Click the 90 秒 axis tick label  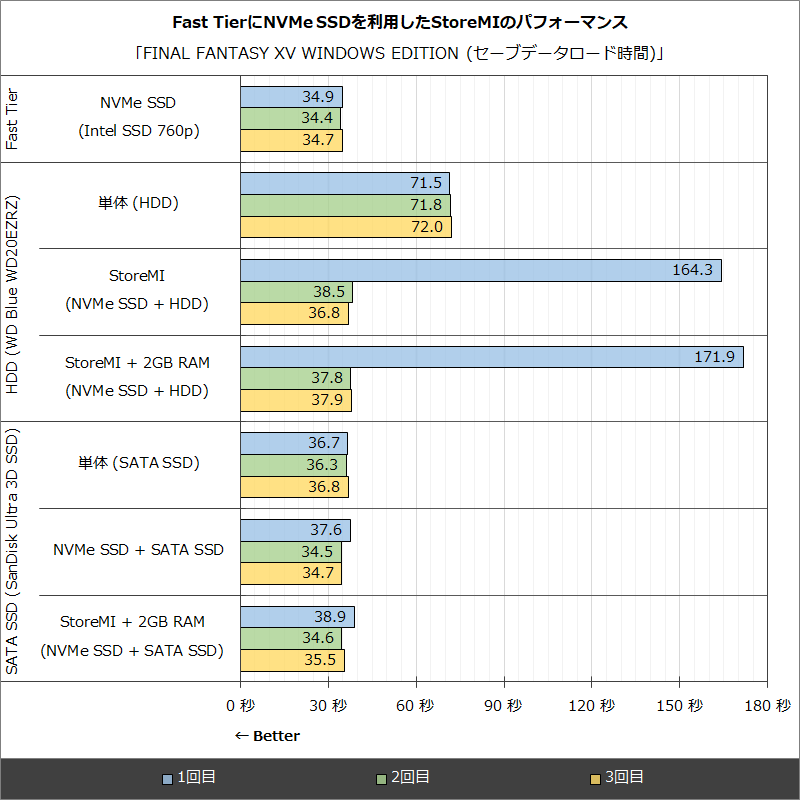click(502, 706)
